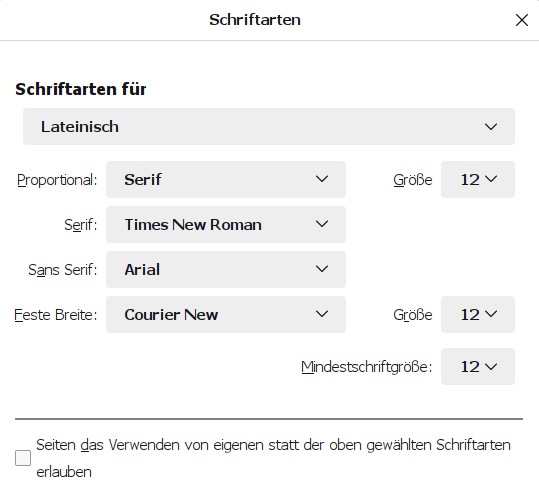This screenshot has height=489, width=539.
Task: Open the Größe 12 dropdown beside Feste Breite
Action: (478, 314)
